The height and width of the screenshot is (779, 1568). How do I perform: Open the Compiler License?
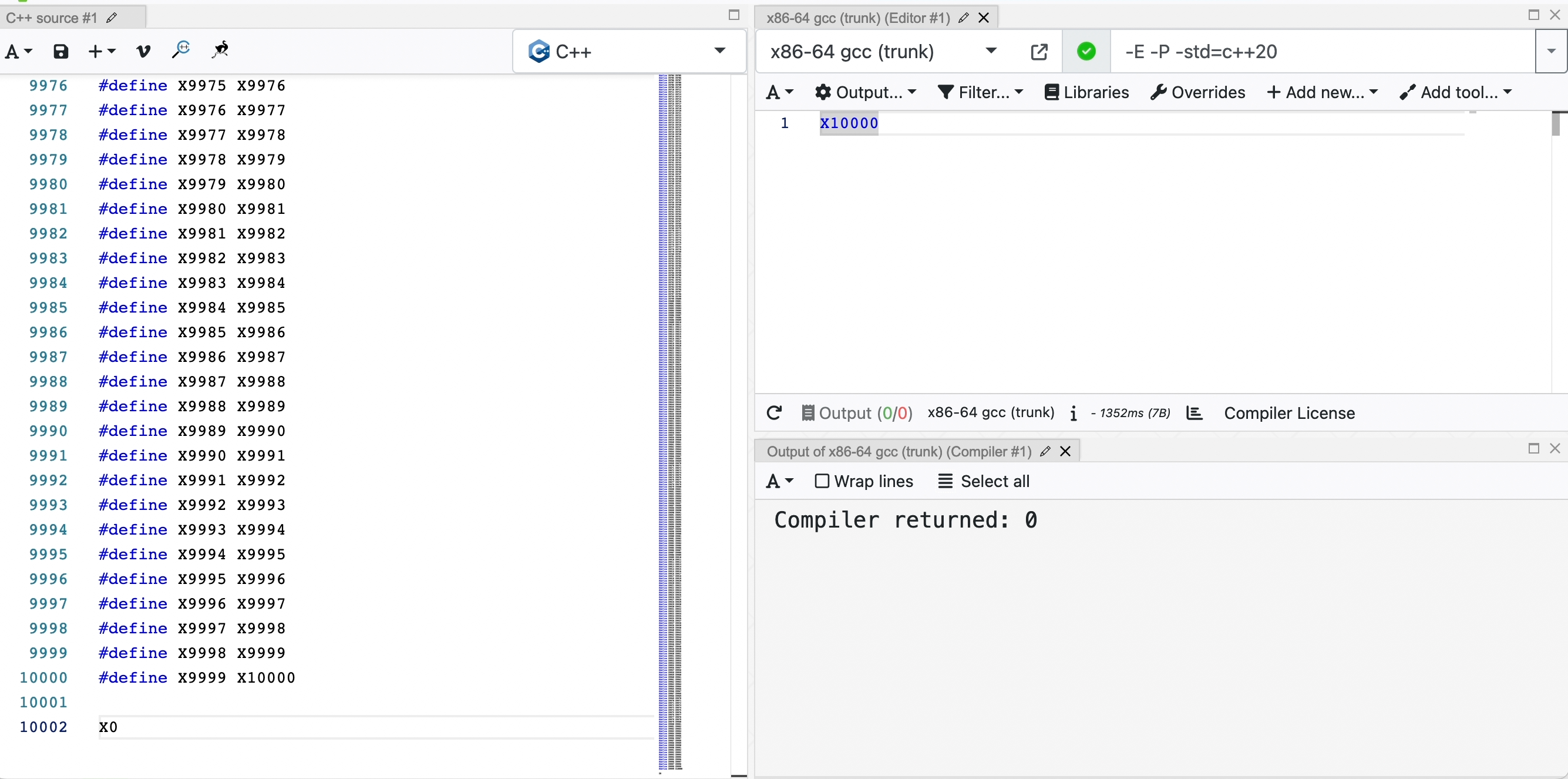1288,413
